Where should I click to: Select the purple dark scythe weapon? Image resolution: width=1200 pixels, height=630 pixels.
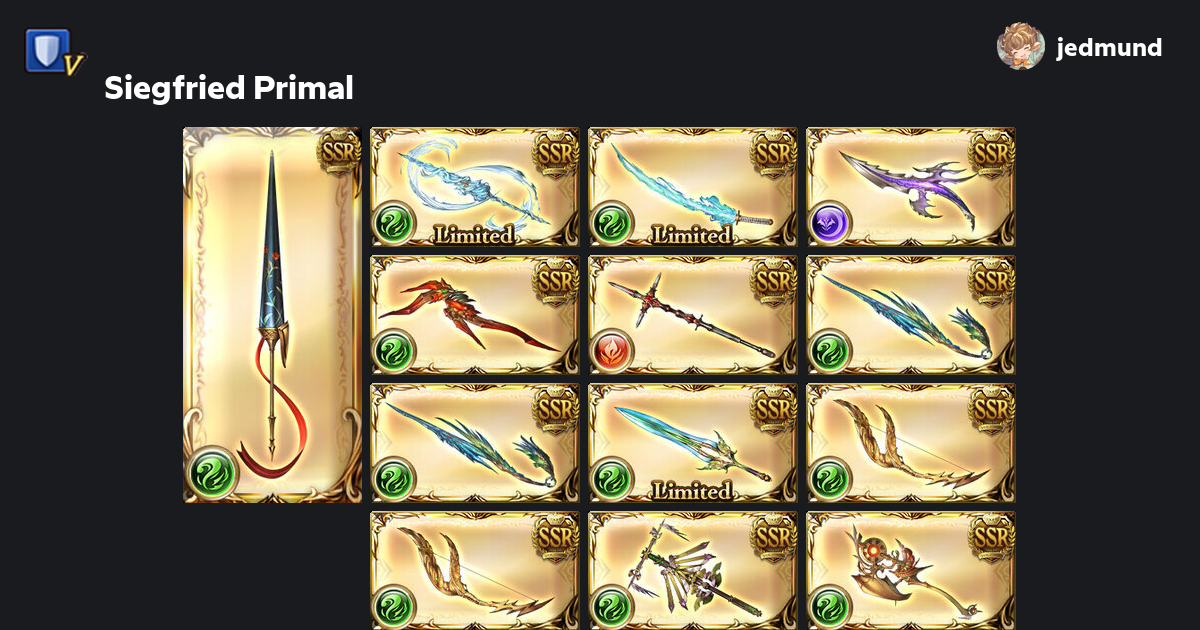point(911,187)
